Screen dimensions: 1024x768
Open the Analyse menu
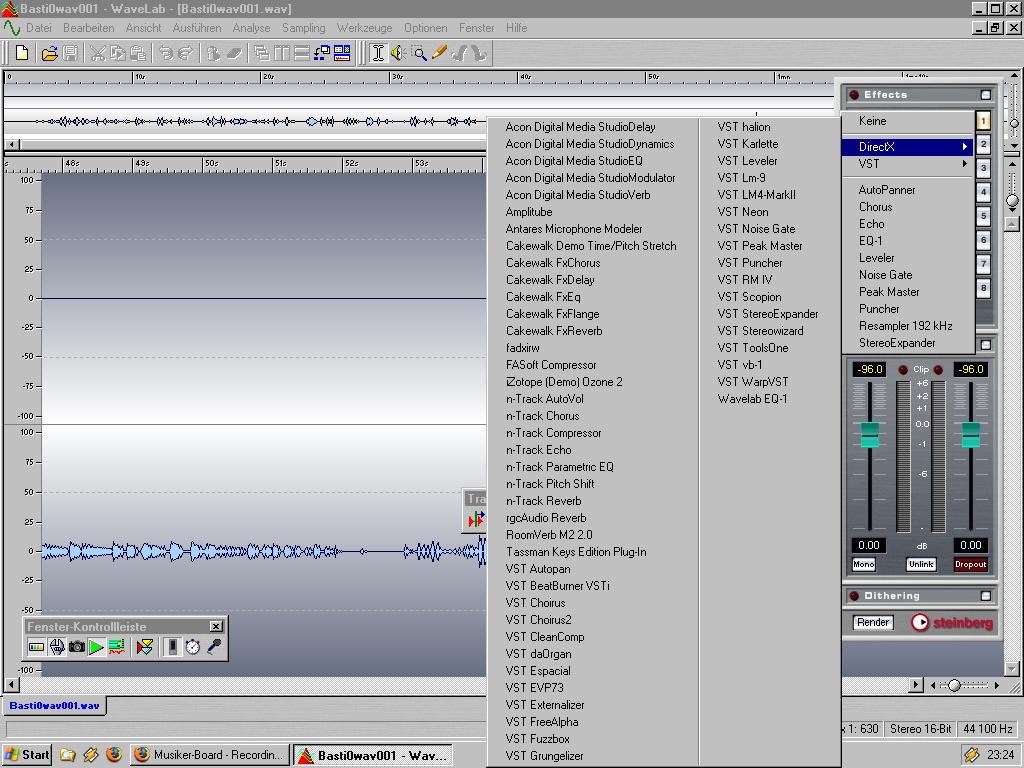point(250,28)
